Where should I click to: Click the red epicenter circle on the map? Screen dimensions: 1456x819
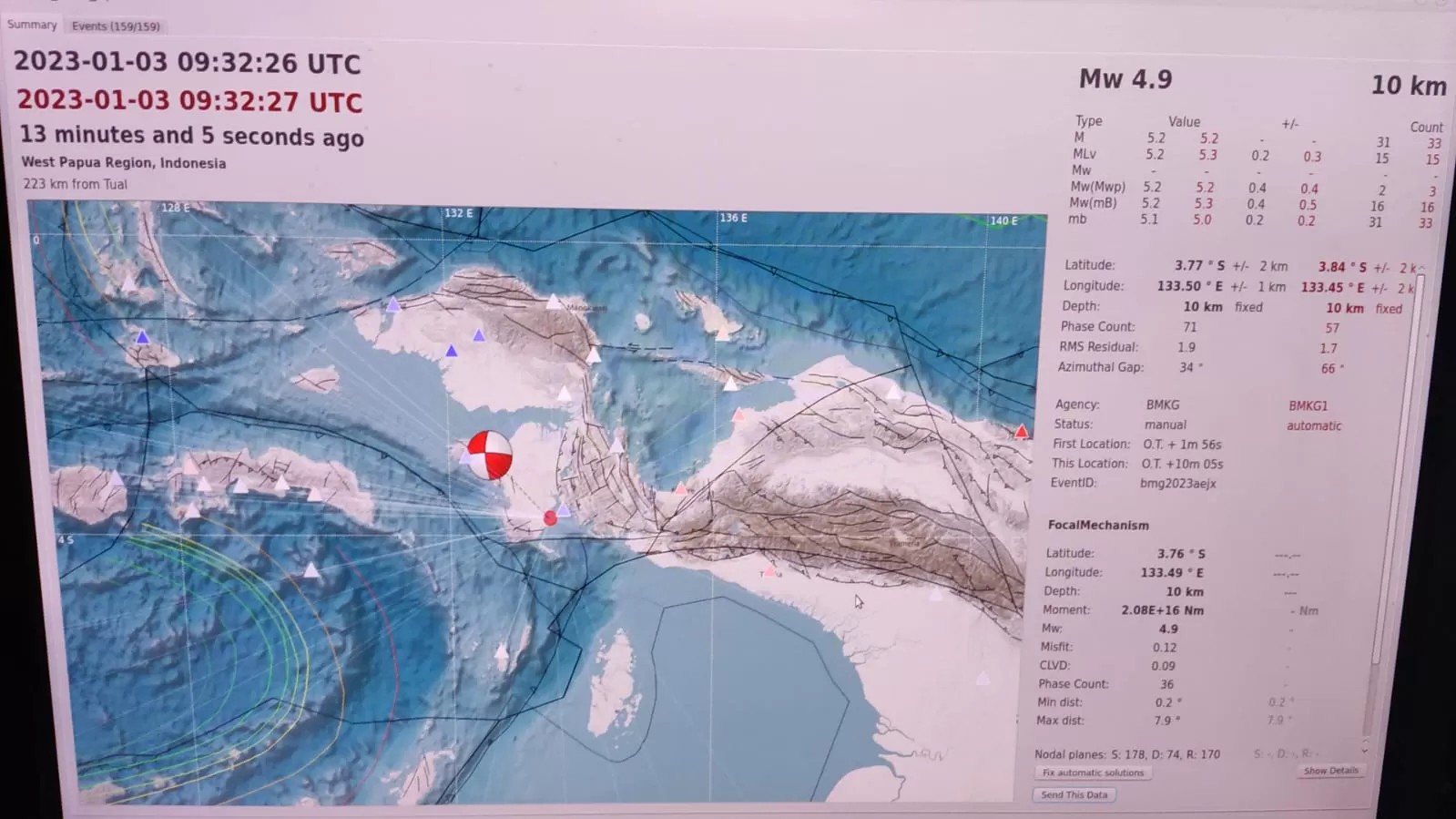(x=550, y=517)
